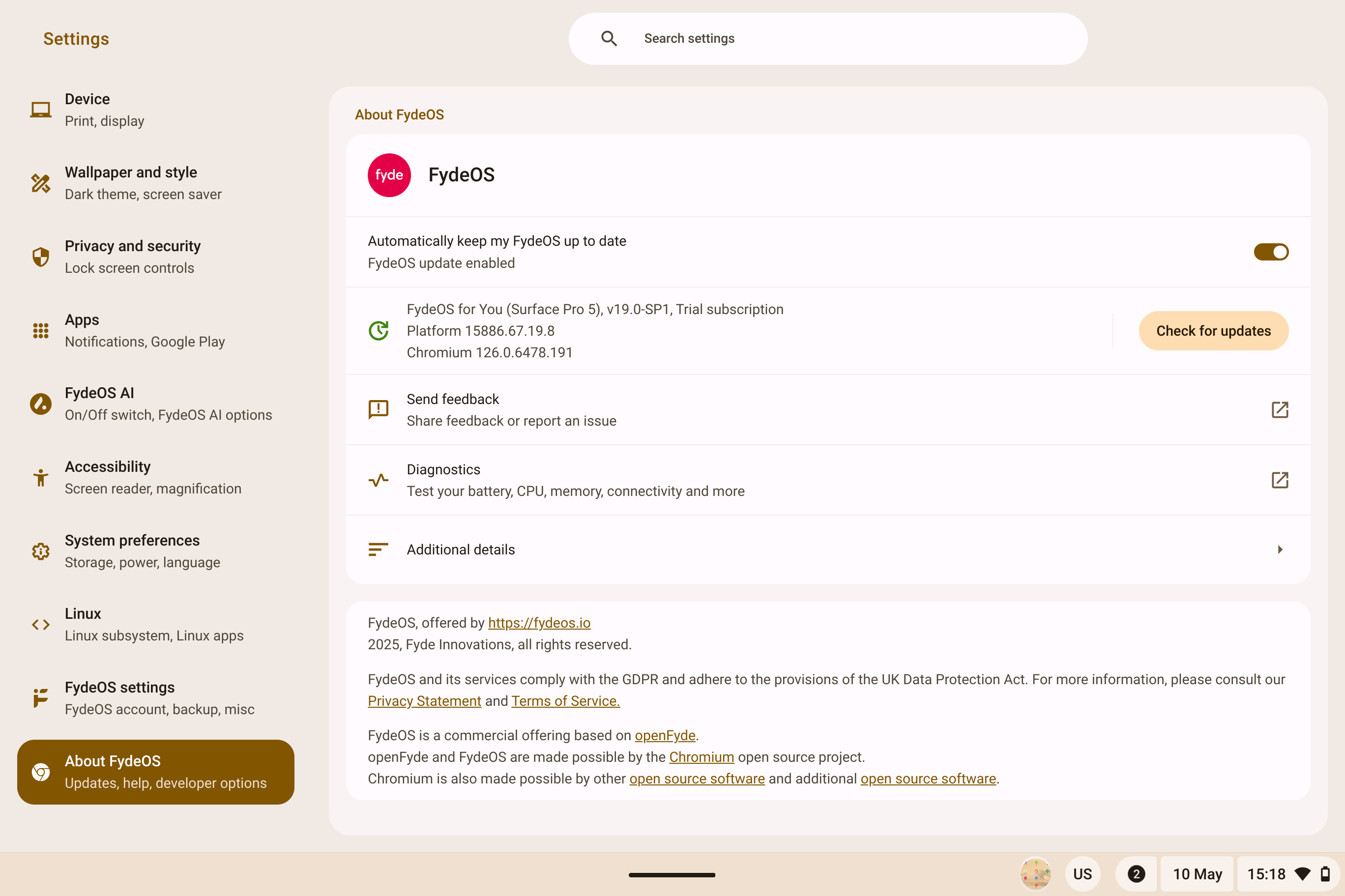This screenshot has height=896, width=1345.
Task: Click the Accessibility figure icon
Action: [x=41, y=477]
